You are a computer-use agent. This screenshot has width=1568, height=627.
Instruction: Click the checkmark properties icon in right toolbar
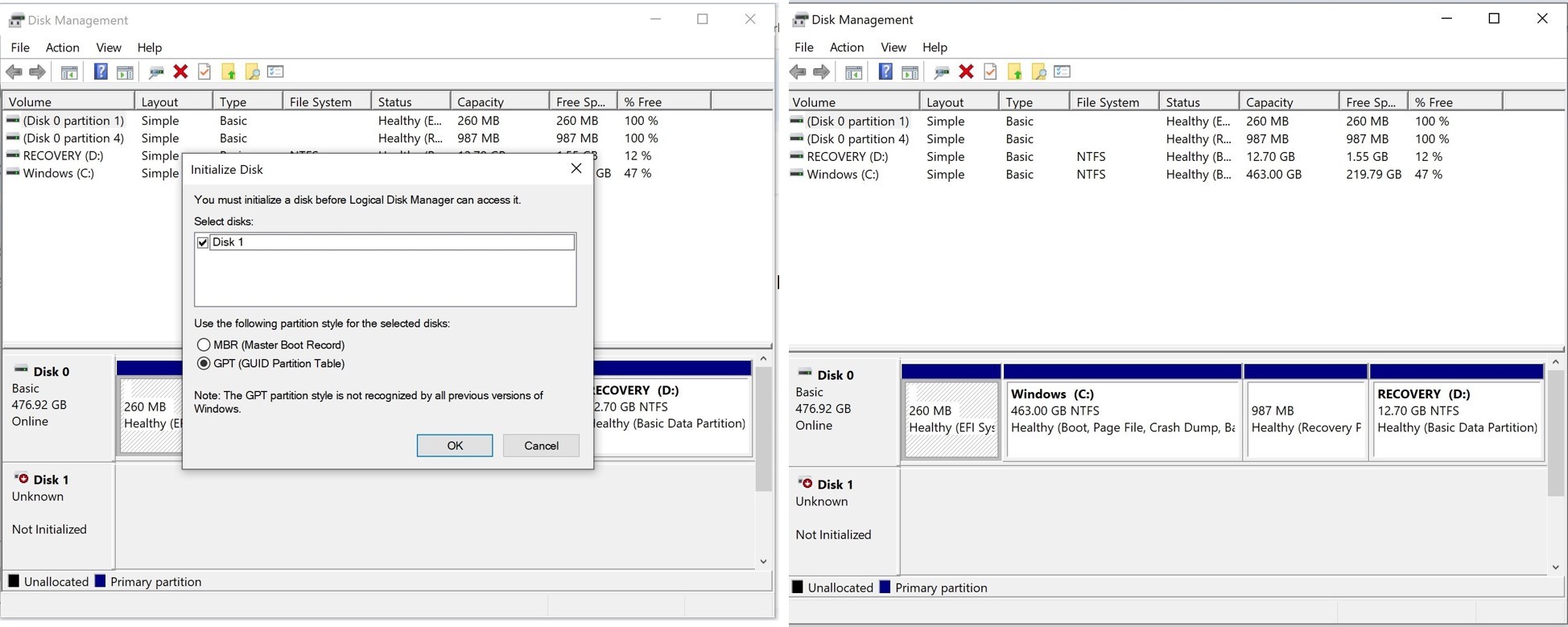[990, 72]
